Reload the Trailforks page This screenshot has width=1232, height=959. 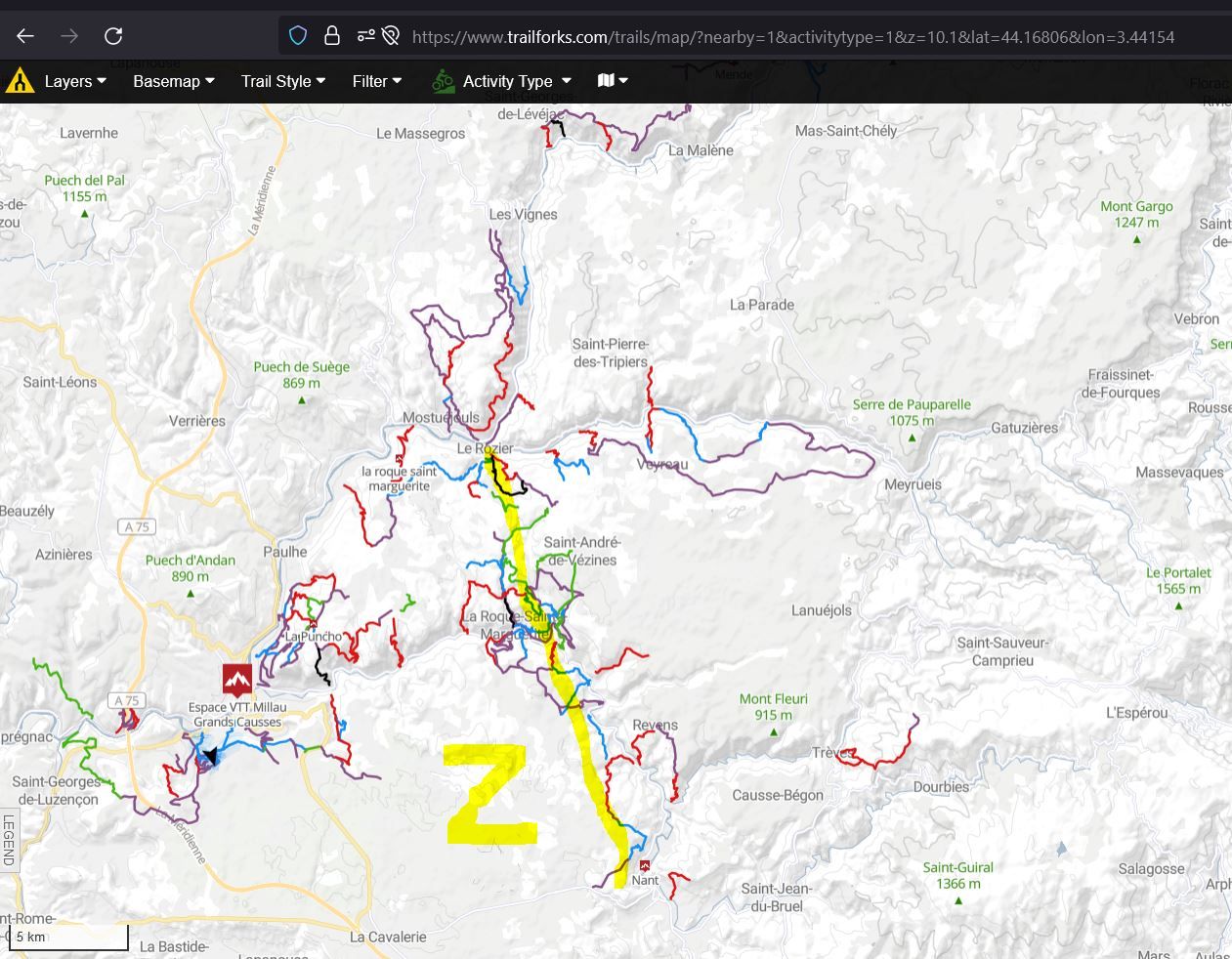(x=113, y=36)
